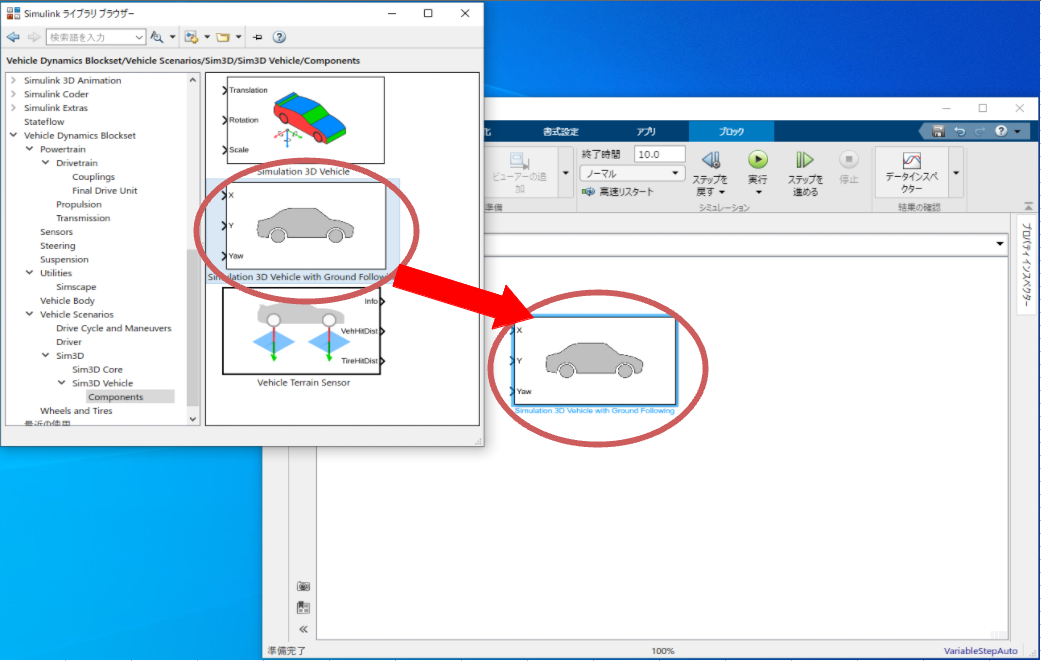The height and width of the screenshot is (661, 1041).
Task: Open the model path breadcrumb dropdown arrow
Action: pos(1000,244)
